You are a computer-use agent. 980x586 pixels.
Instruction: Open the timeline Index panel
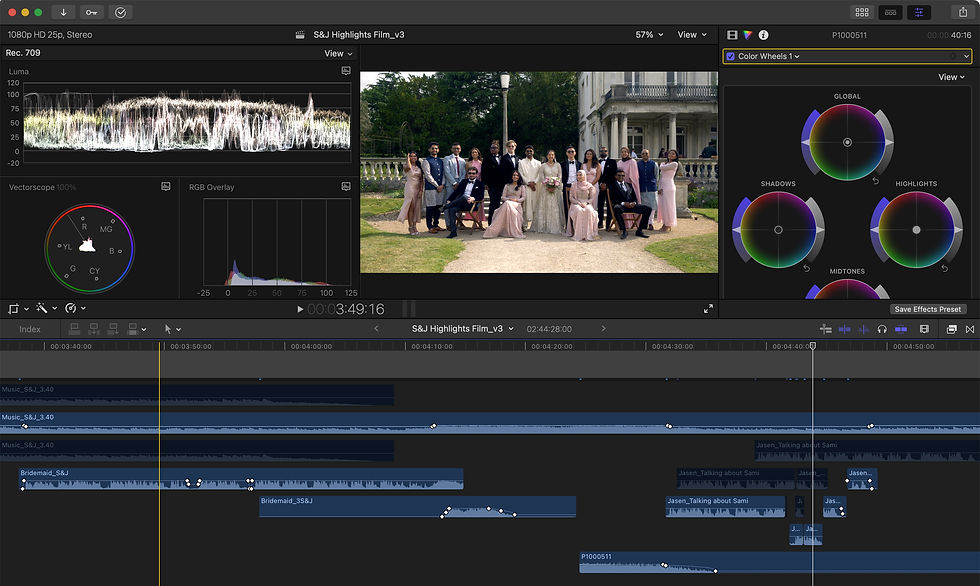click(30, 329)
